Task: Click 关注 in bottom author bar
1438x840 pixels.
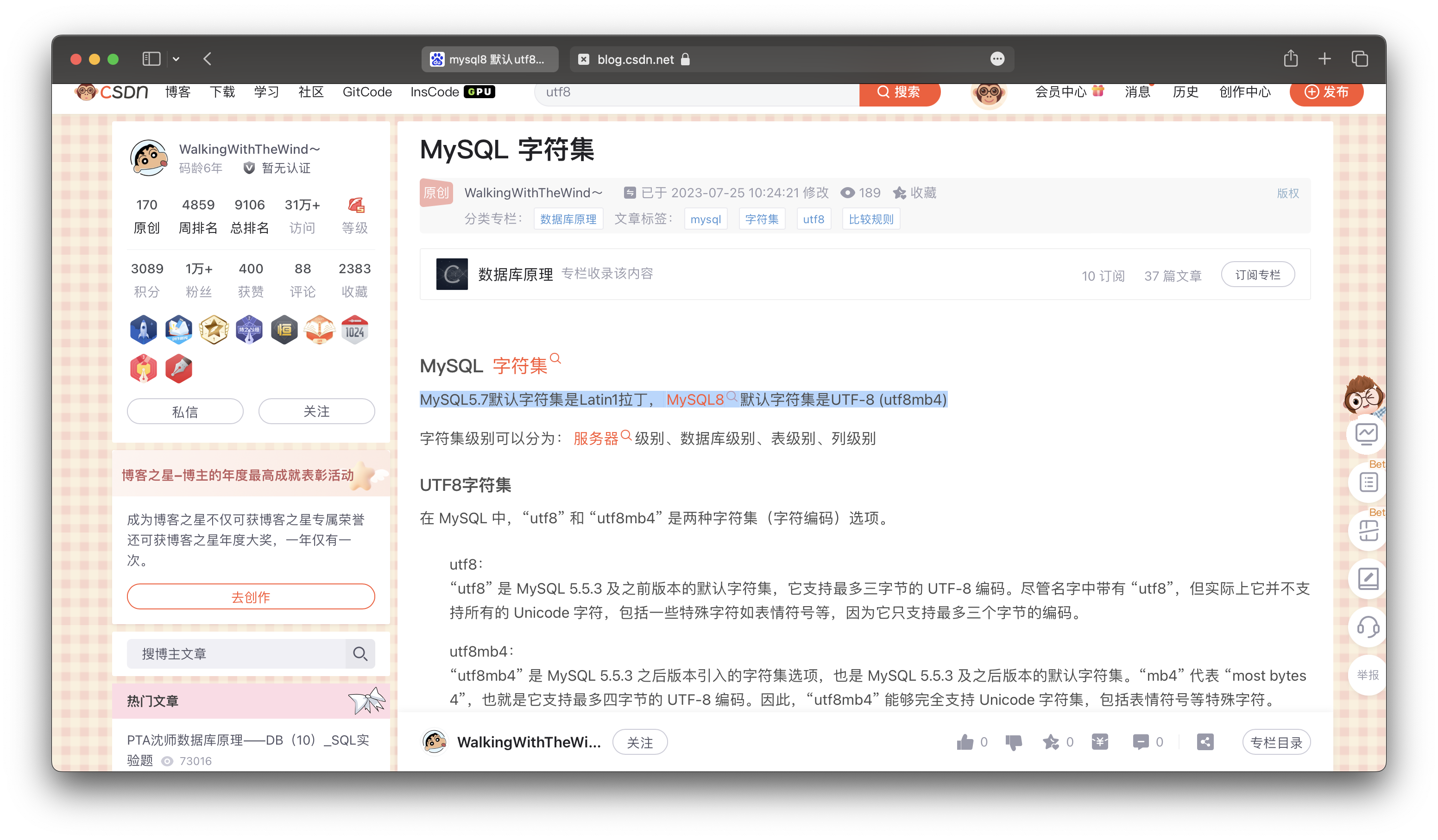Action: 640,742
